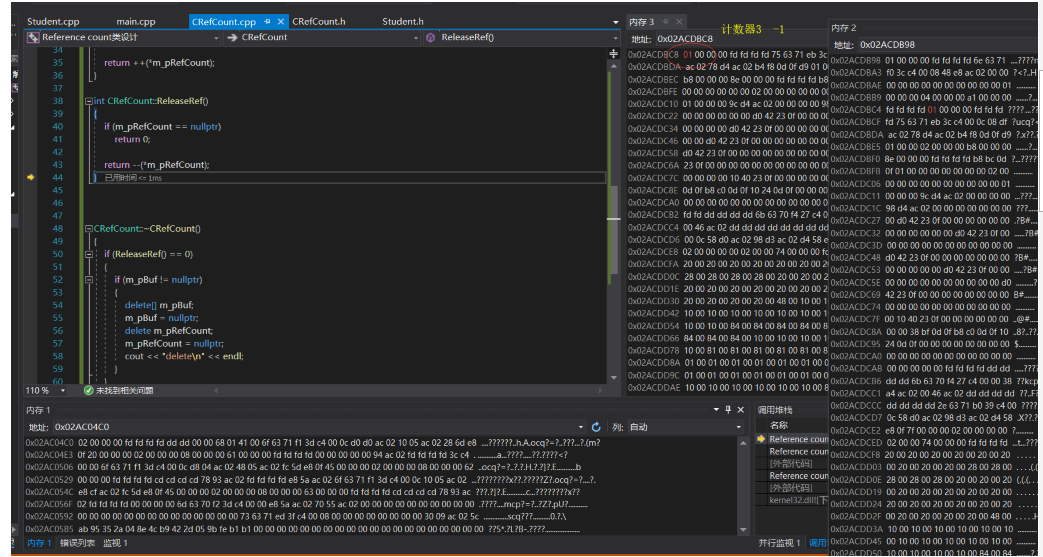
Task: Click the yellow current-statement arrow at line 44
Action: (29, 178)
